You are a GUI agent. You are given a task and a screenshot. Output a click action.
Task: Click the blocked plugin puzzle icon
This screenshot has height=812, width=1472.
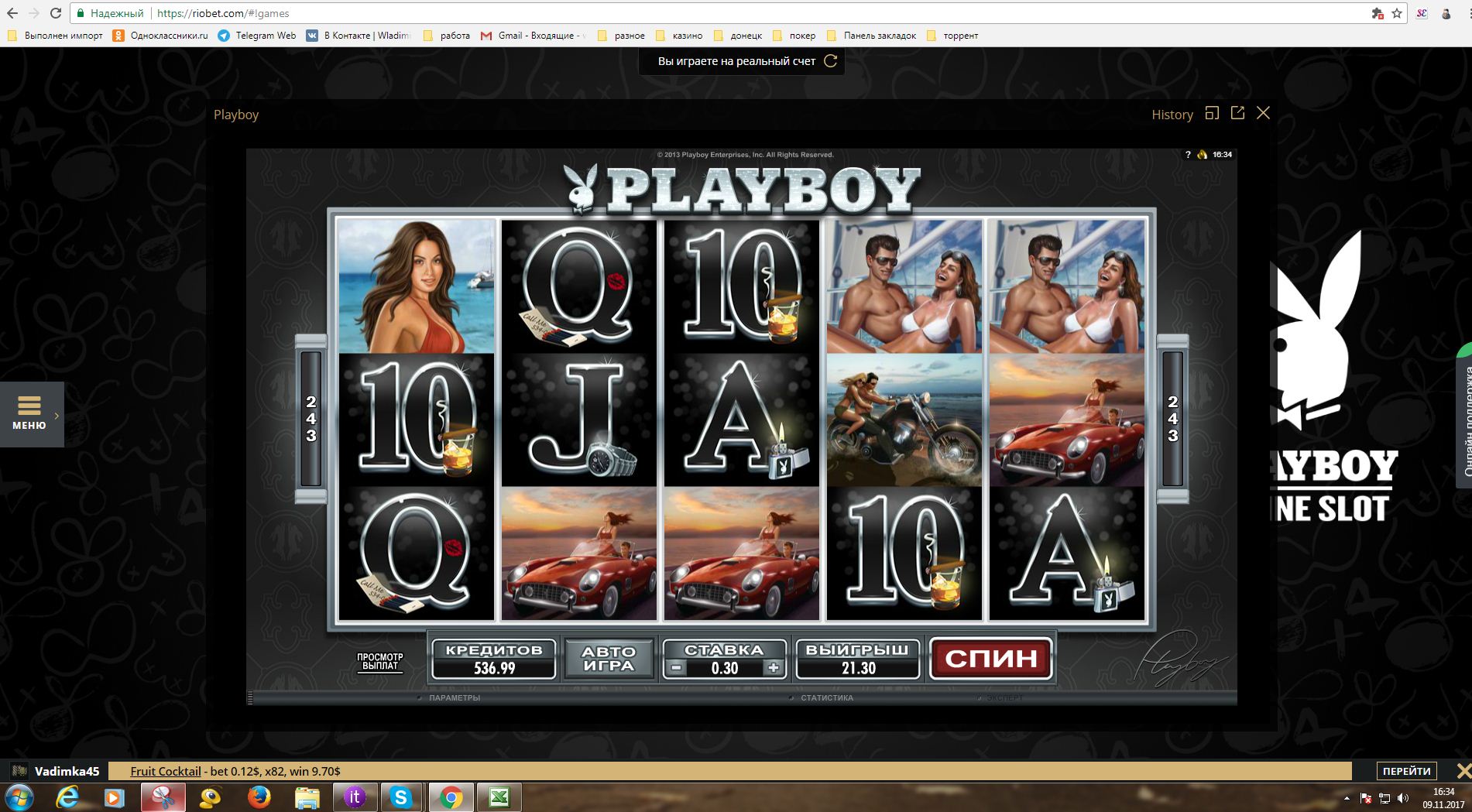tap(1378, 13)
